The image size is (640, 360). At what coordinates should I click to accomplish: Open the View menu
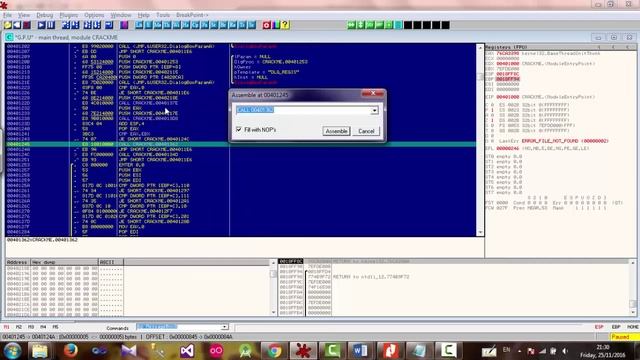pos(24,15)
